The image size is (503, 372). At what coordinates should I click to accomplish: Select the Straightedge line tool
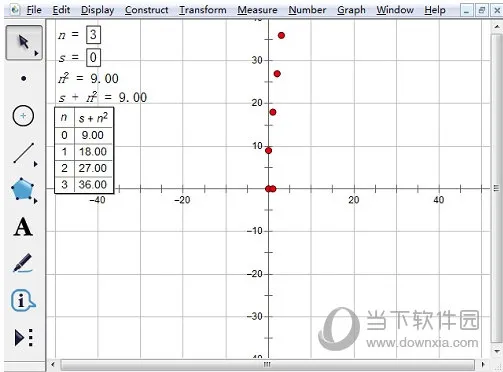23,153
